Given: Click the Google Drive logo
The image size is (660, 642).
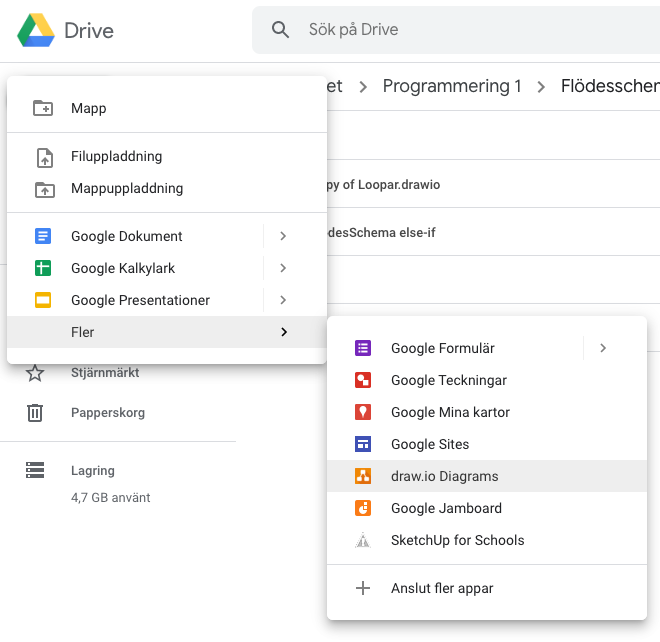Looking at the screenshot, I should pyautogui.click(x=36, y=30).
